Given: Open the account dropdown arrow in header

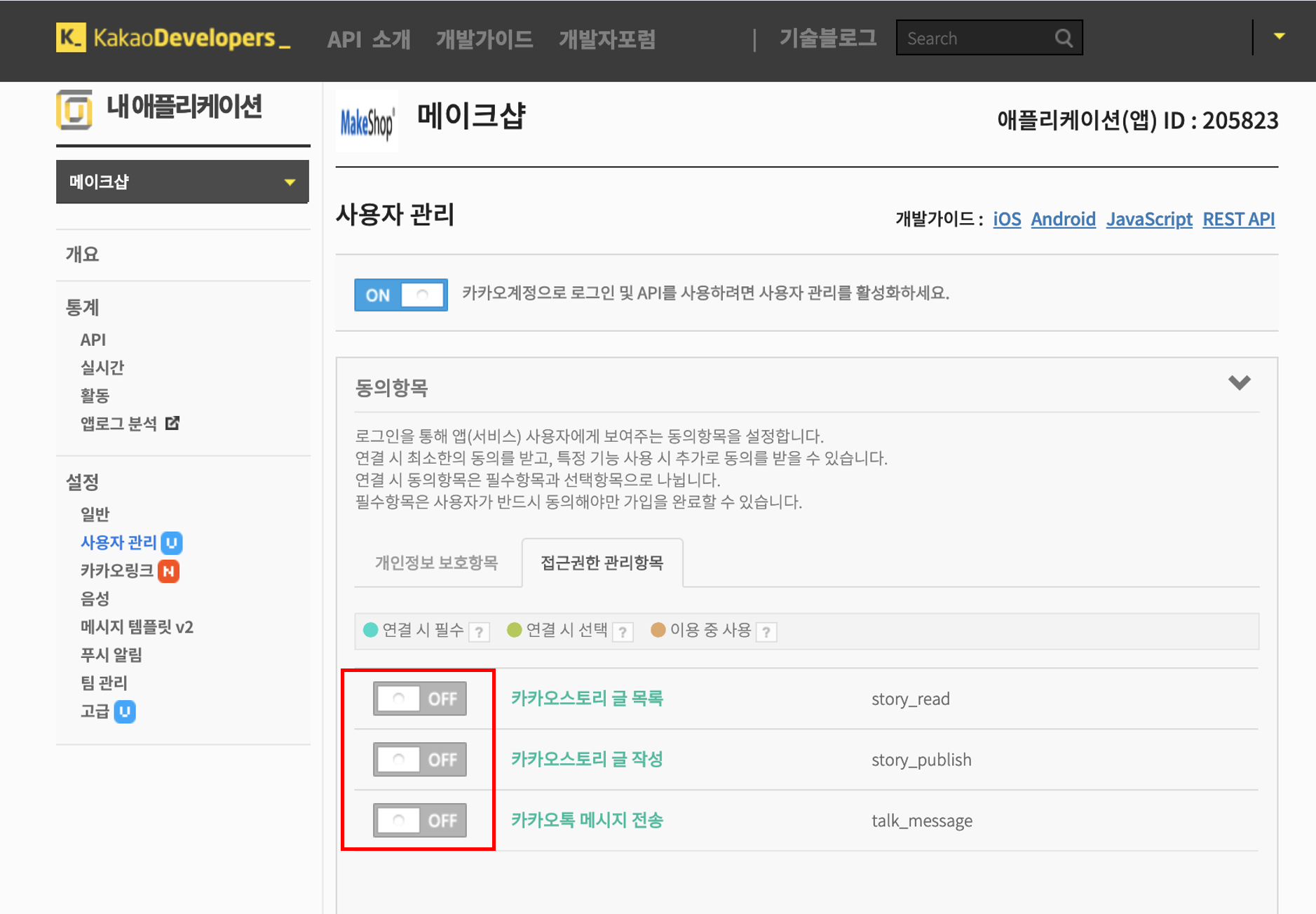Looking at the screenshot, I should [x=1280, y=36].
